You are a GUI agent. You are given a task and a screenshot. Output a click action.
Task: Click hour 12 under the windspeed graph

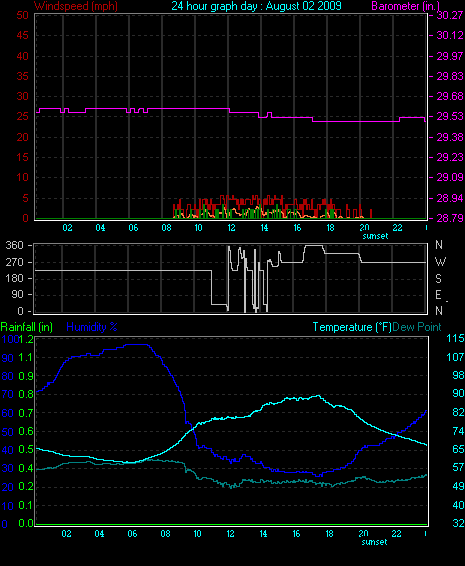click(231, 228)
